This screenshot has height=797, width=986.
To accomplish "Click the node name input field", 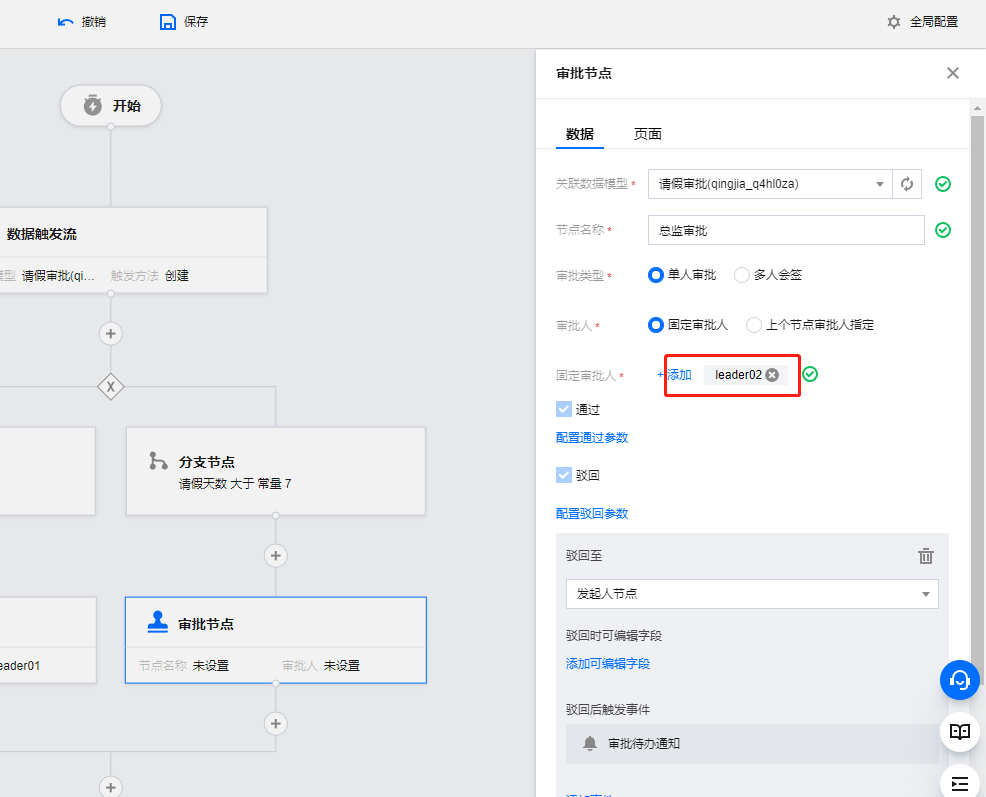I will pos(786,230).
